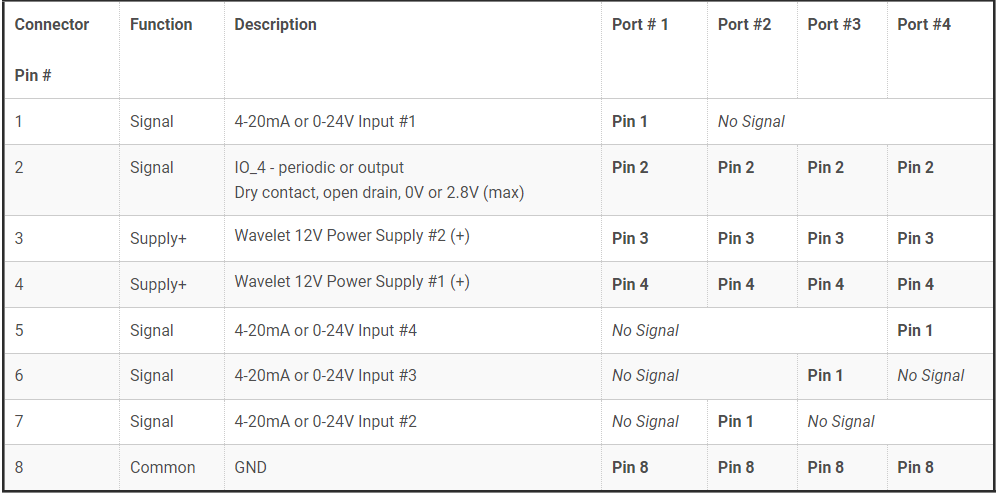This screenshot has width=996, height=493.
Task: Select Pin 8 under Port #3
Action: [825, 468]
